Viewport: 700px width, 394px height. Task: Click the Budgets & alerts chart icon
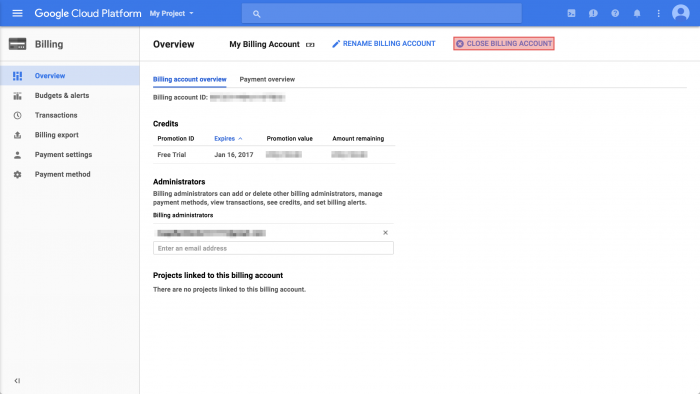click(x=17, y=95)
